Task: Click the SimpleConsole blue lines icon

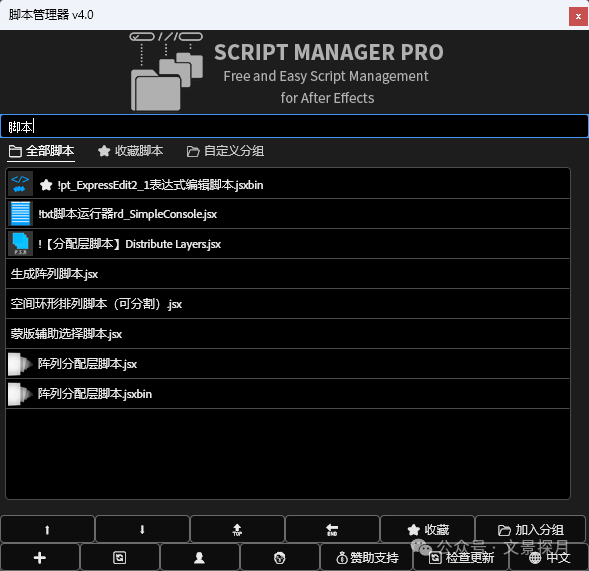Action: (20, 214)
